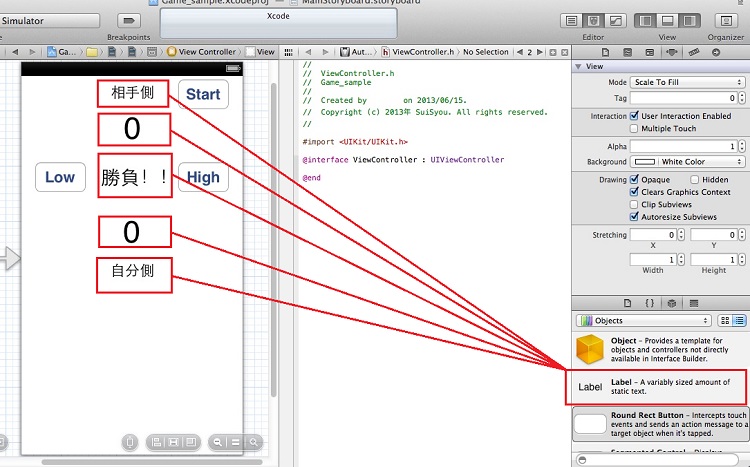The height and width of the screenshot is (467, 750).
Task: Click the High button on canvas
Action: click(203, 177)
